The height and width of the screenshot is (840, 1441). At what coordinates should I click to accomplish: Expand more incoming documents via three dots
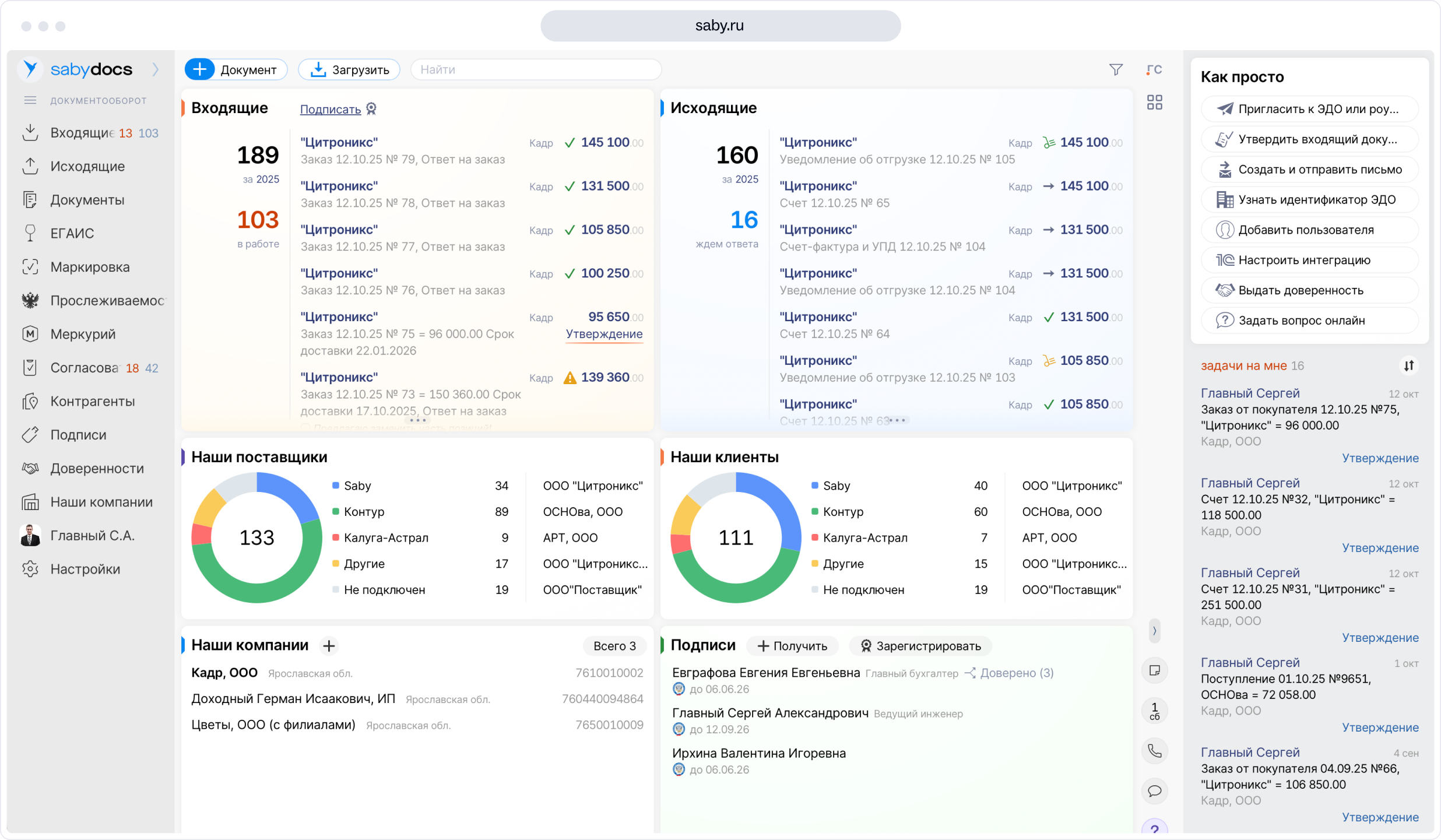[x=417, y=420]
